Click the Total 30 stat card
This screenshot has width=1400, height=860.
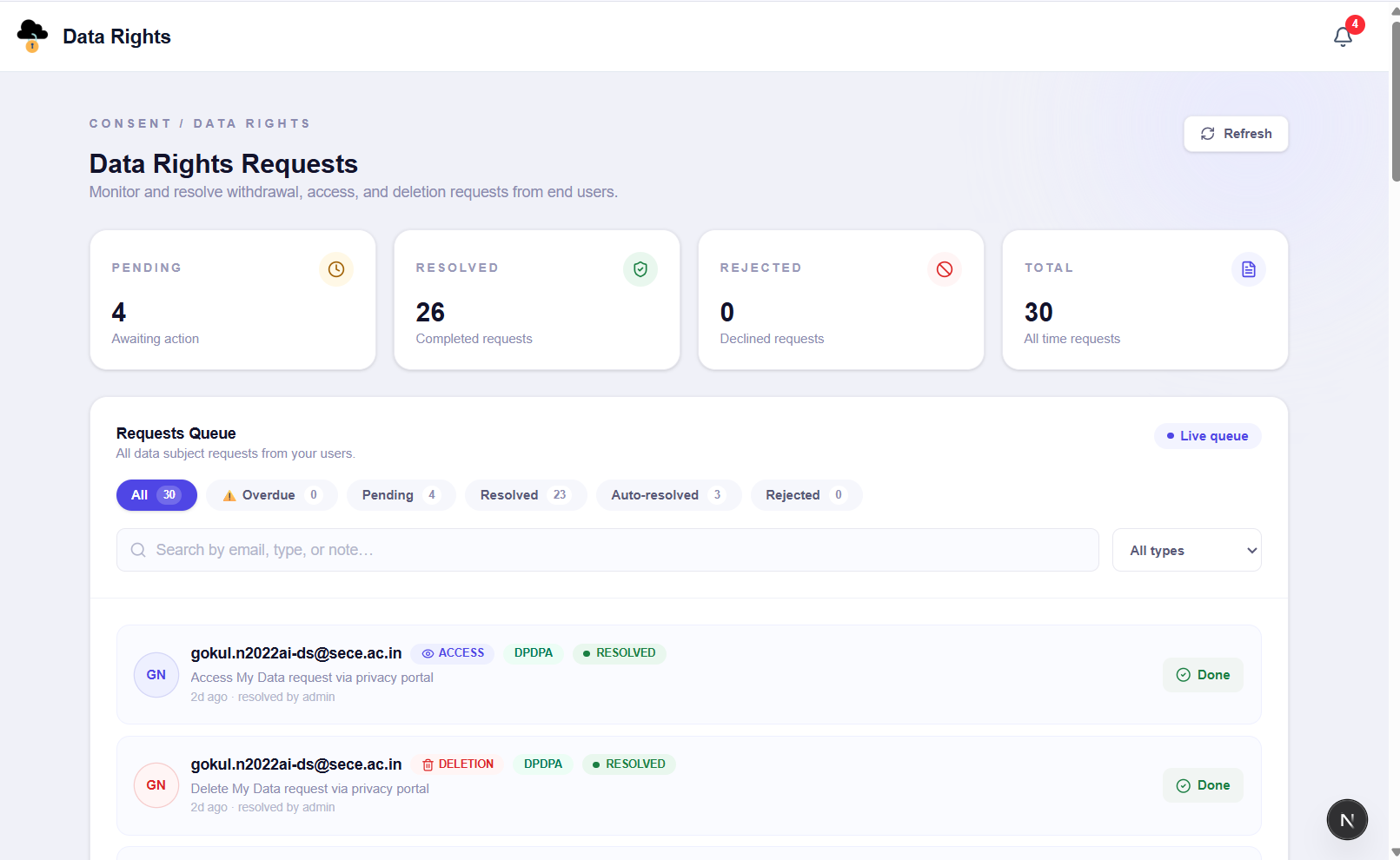[1145, 300]
